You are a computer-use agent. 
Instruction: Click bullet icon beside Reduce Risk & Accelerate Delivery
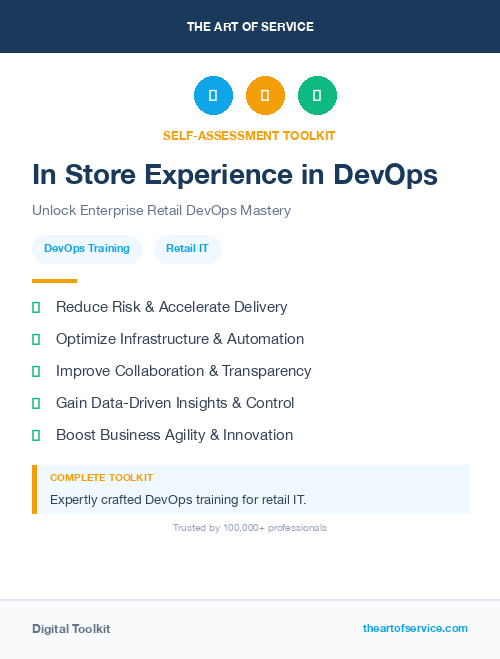point(36,307)
